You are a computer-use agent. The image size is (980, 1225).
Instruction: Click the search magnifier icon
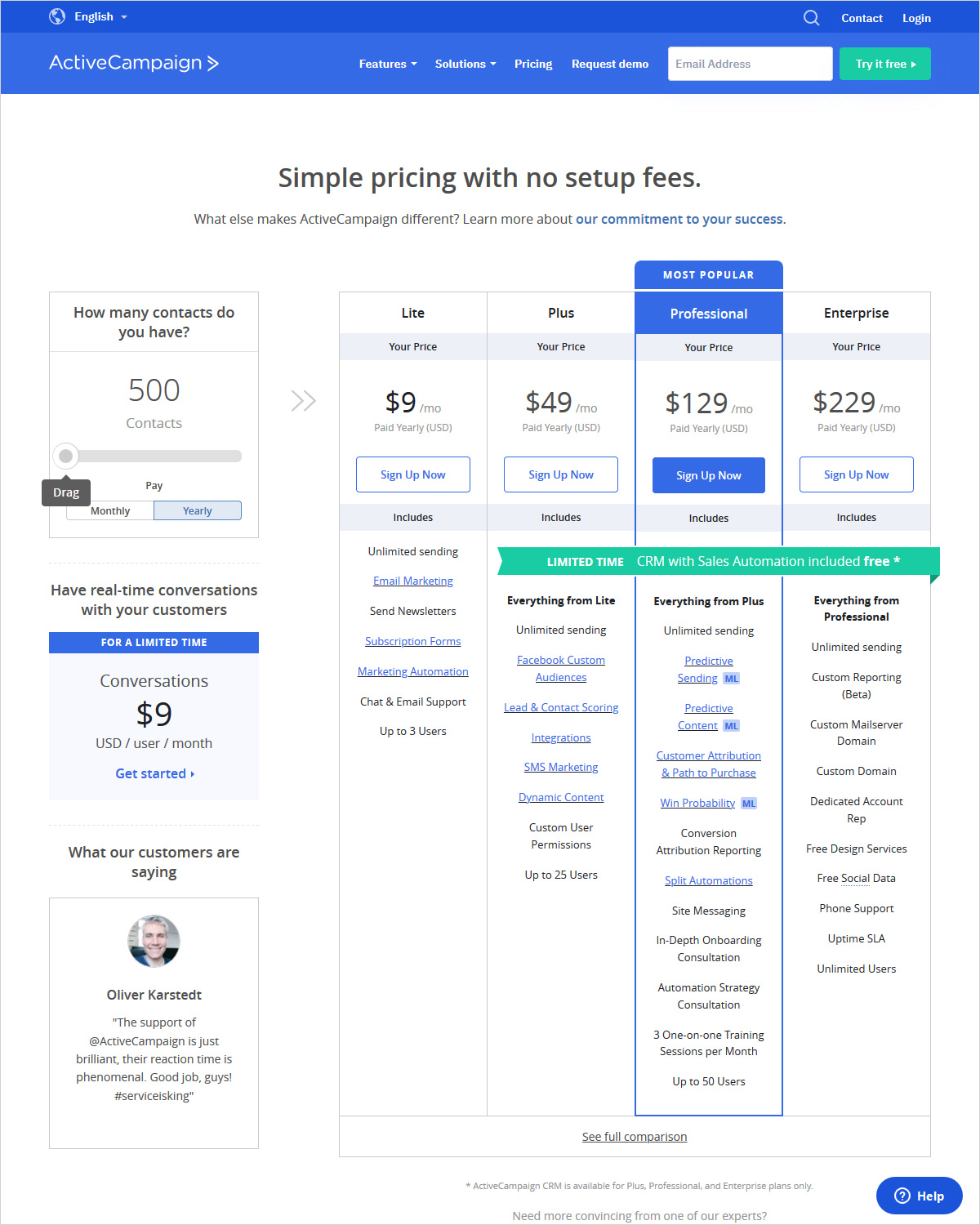(x=811, y=18)
